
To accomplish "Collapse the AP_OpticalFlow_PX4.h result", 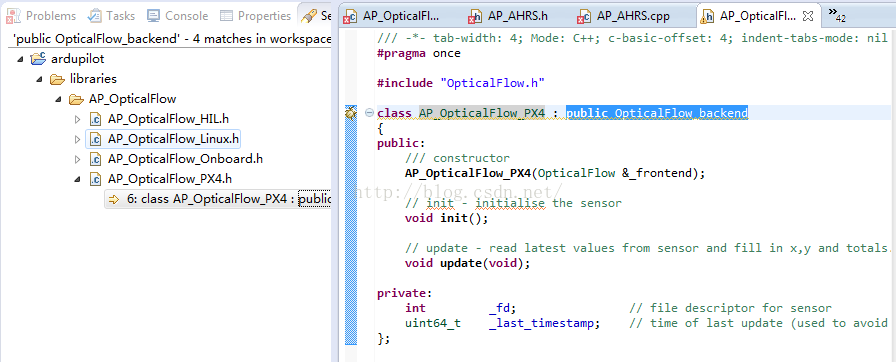I will click(x=78, y=179).
